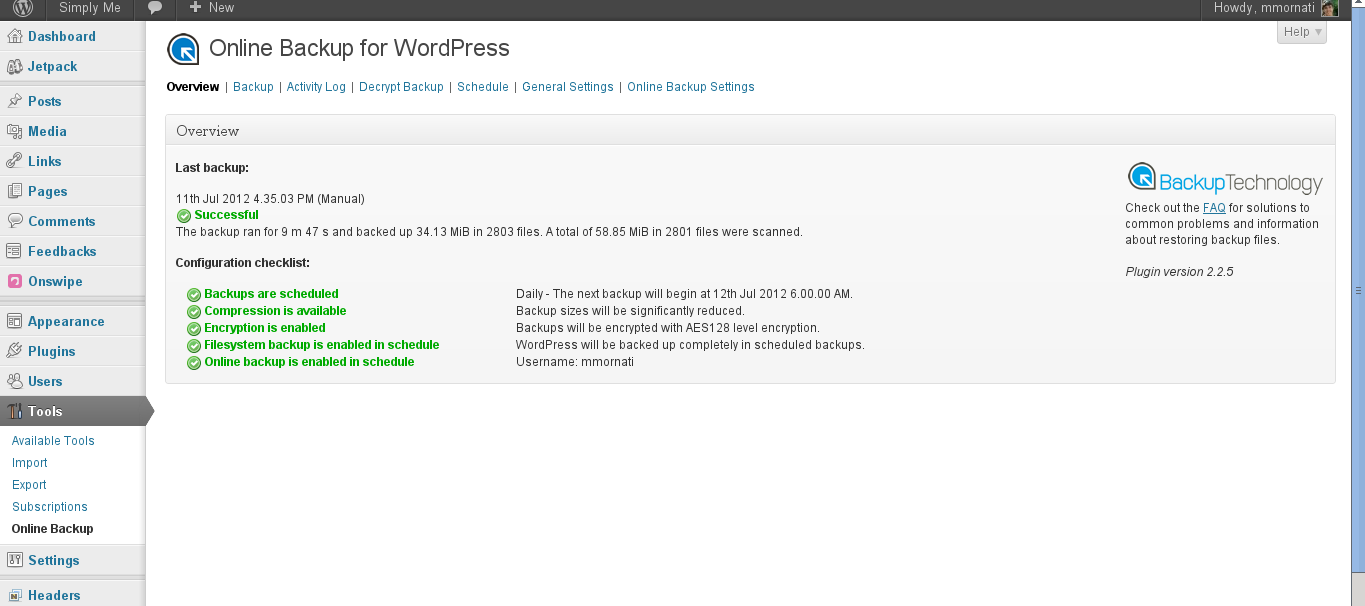Open the Settings menu
Viewport: 1365px width, 606px height.
pos(54,560)
